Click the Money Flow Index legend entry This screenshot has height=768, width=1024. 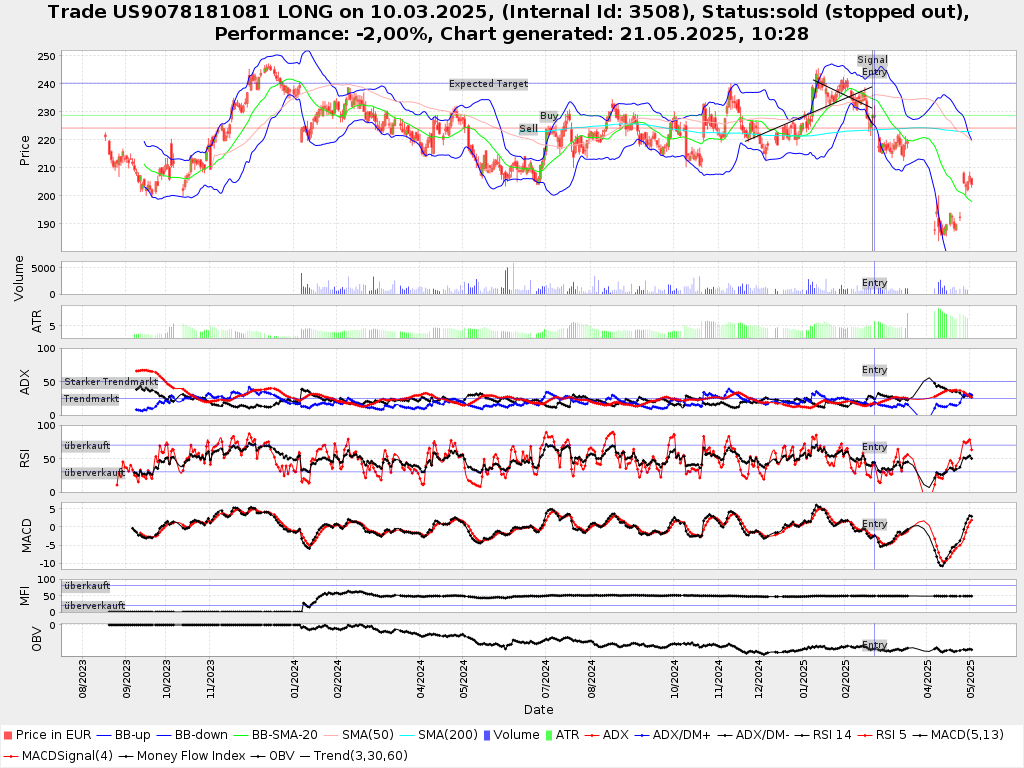pos(190,755)
